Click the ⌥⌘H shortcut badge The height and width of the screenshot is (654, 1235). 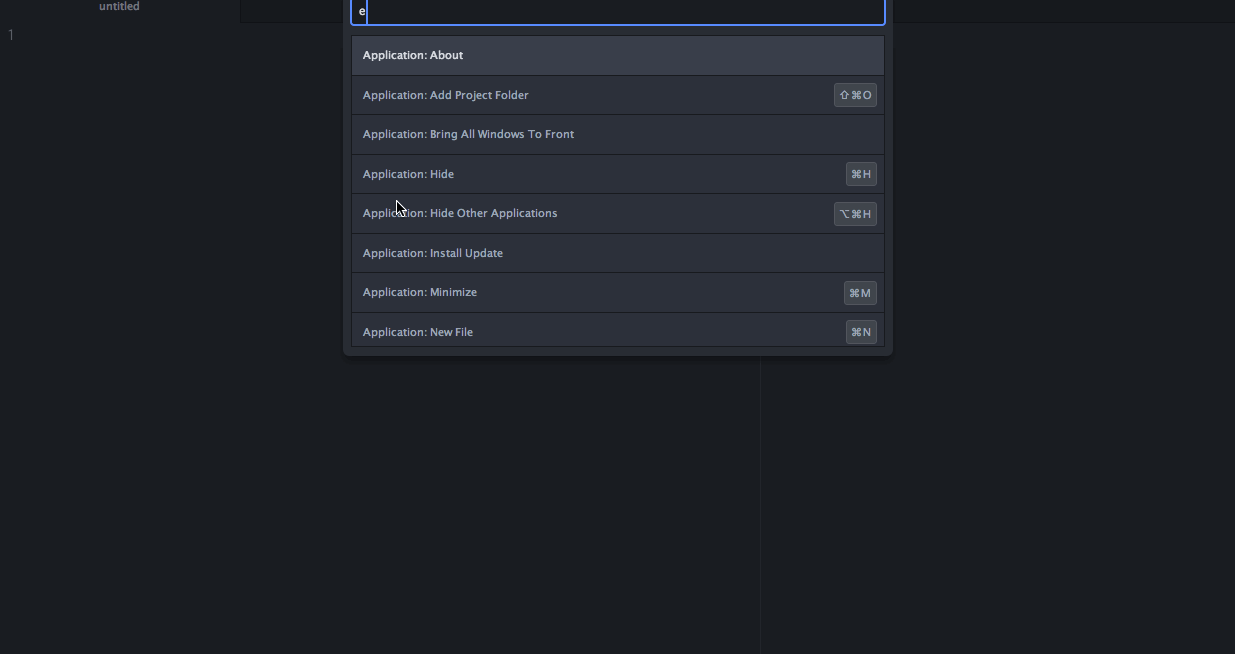pyautogui.click(x=855, y=213)
